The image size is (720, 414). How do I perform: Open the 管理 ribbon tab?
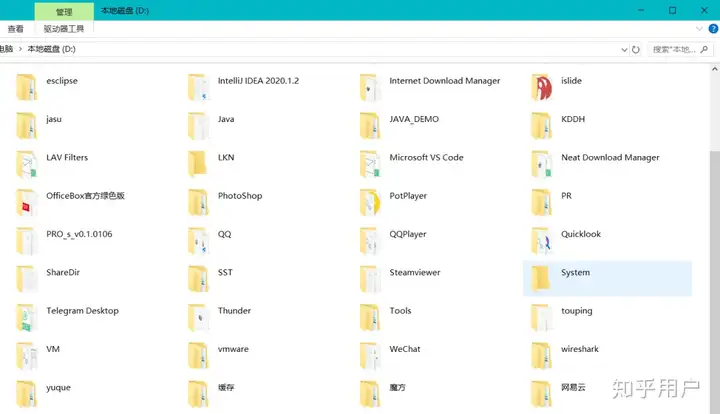(x=64, y=11)
